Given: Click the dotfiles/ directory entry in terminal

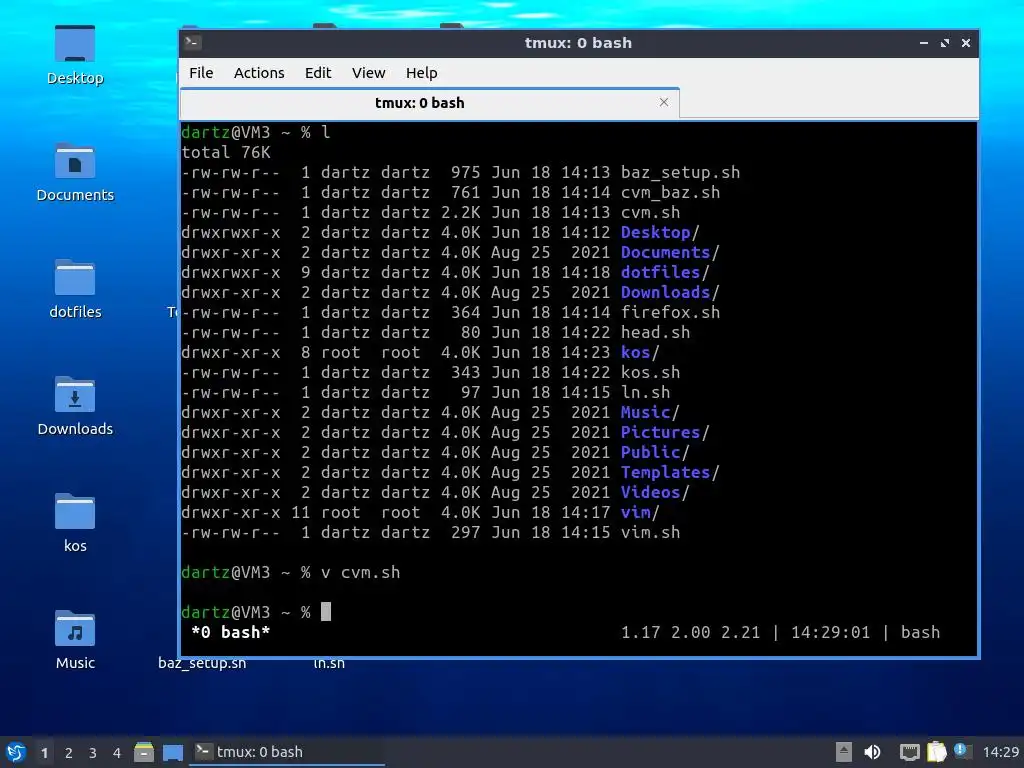Looking at the screenshot, I should (665, 272).
